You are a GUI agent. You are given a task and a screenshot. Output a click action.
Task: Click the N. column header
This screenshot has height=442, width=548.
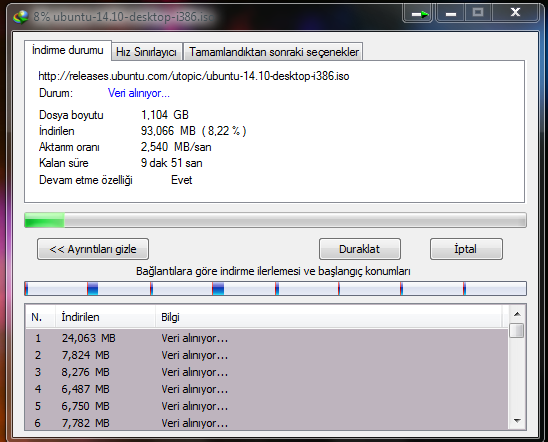[40, 317]
